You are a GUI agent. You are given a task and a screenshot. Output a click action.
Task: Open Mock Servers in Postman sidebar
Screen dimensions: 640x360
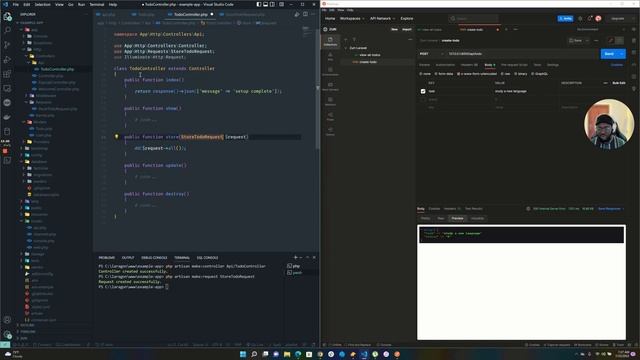330,87
